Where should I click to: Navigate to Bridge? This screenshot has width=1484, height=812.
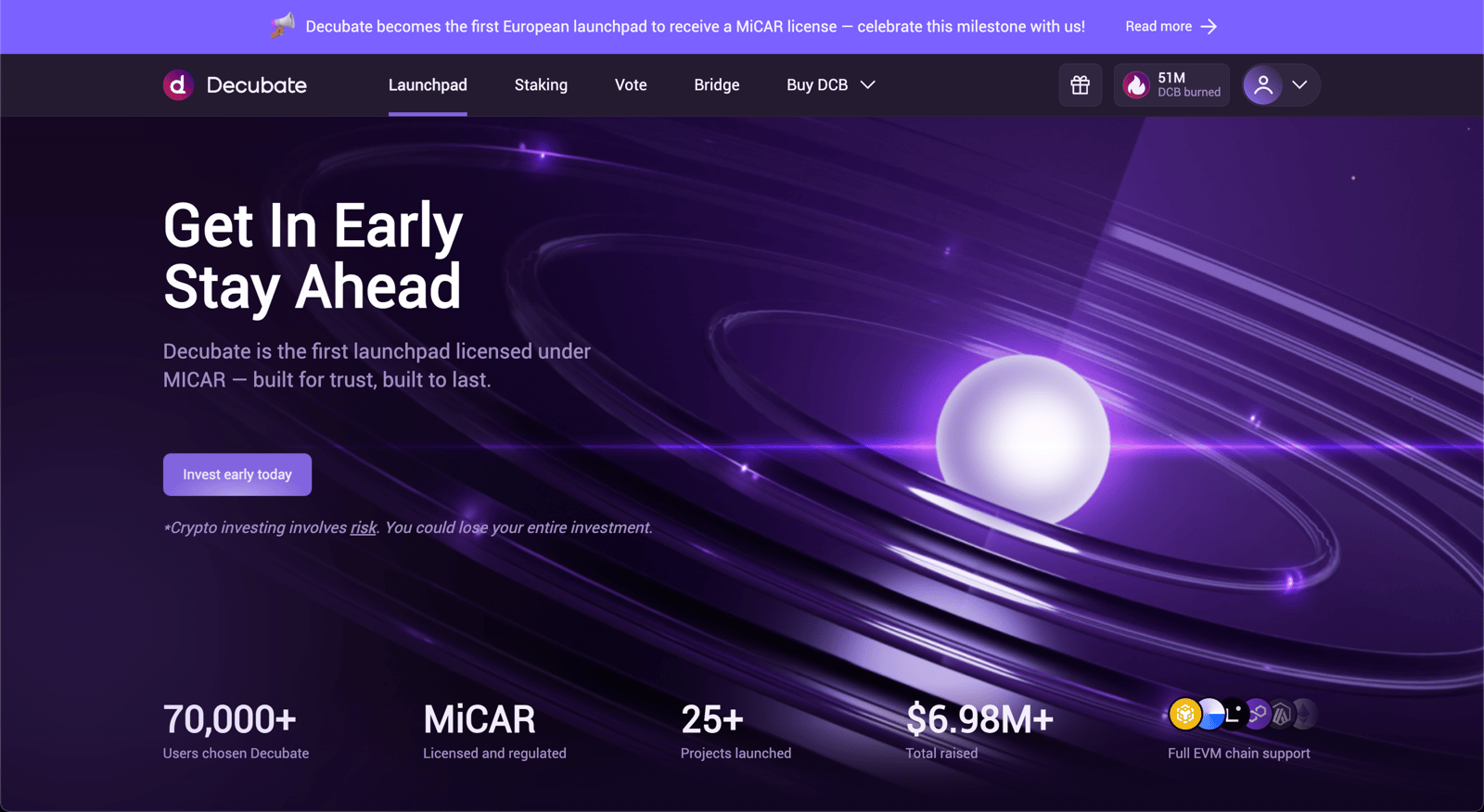[x=717, y=85]
